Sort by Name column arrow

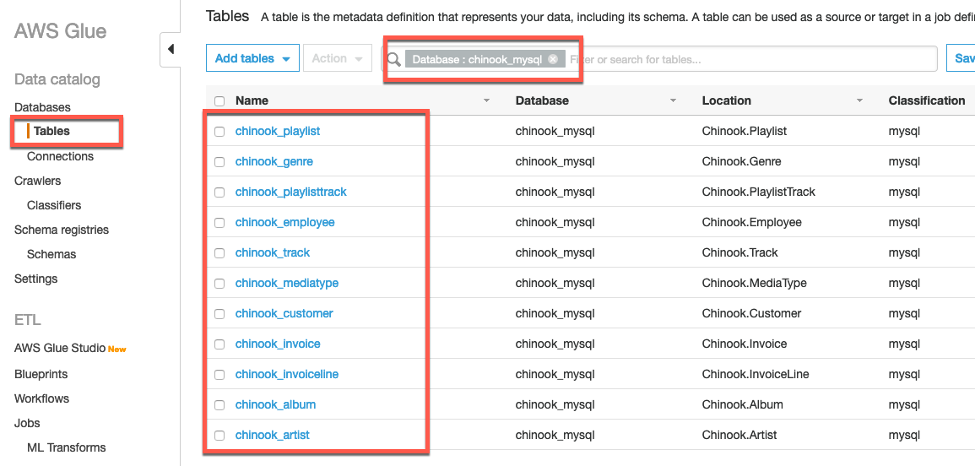click(487, 101)
